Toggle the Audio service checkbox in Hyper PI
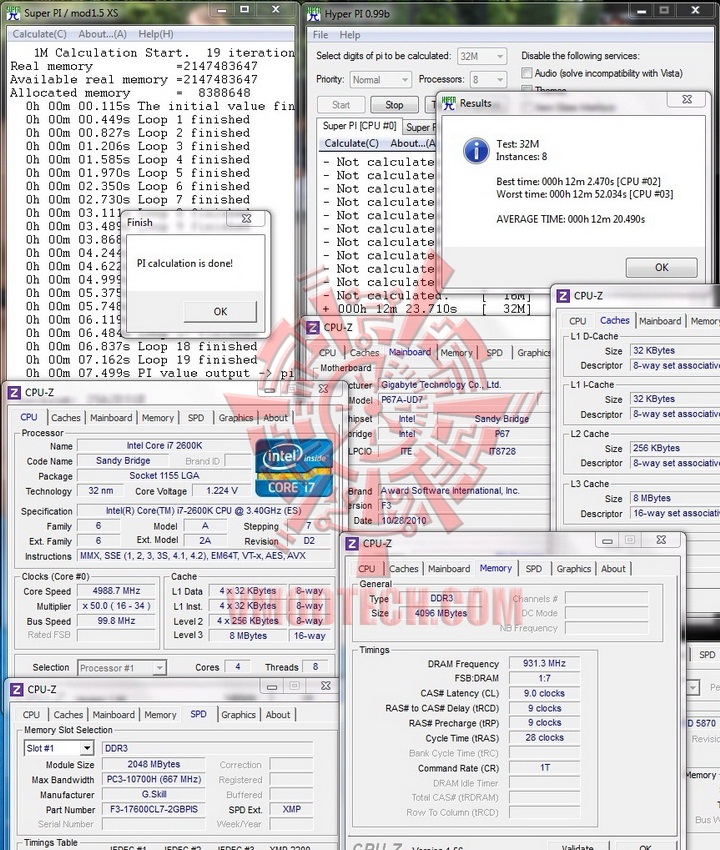This screenshot has width=720, height=850. pyautogui.click(x=526, y=73)
